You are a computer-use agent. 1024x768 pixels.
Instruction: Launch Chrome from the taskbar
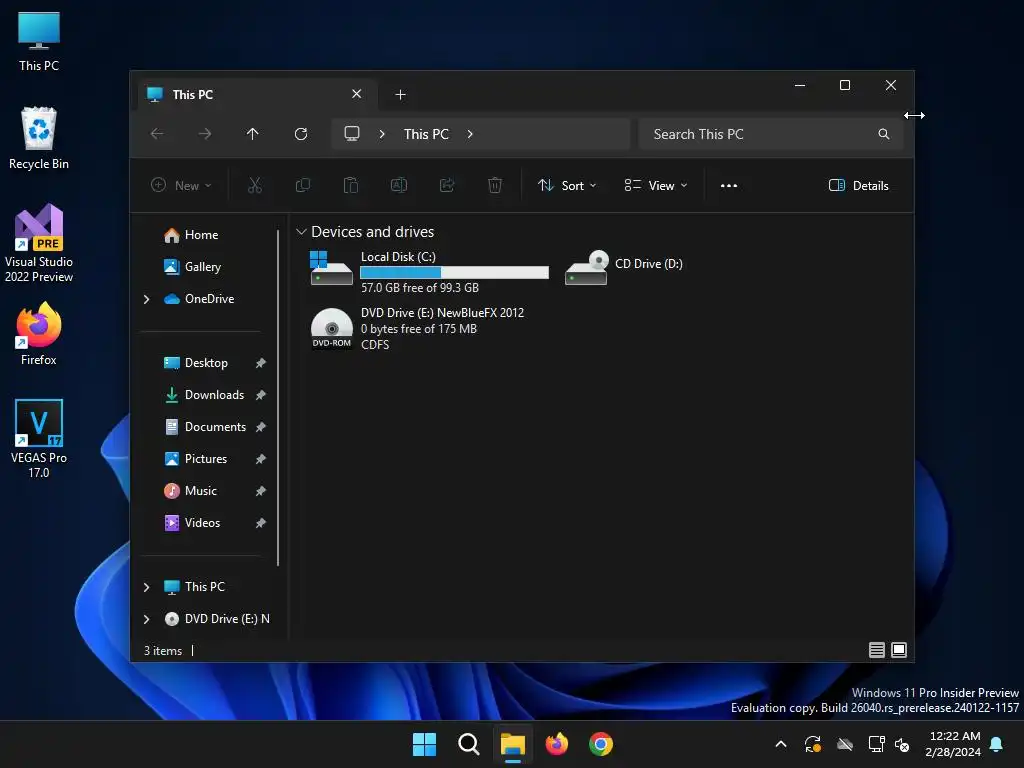[x=601, y=744]
